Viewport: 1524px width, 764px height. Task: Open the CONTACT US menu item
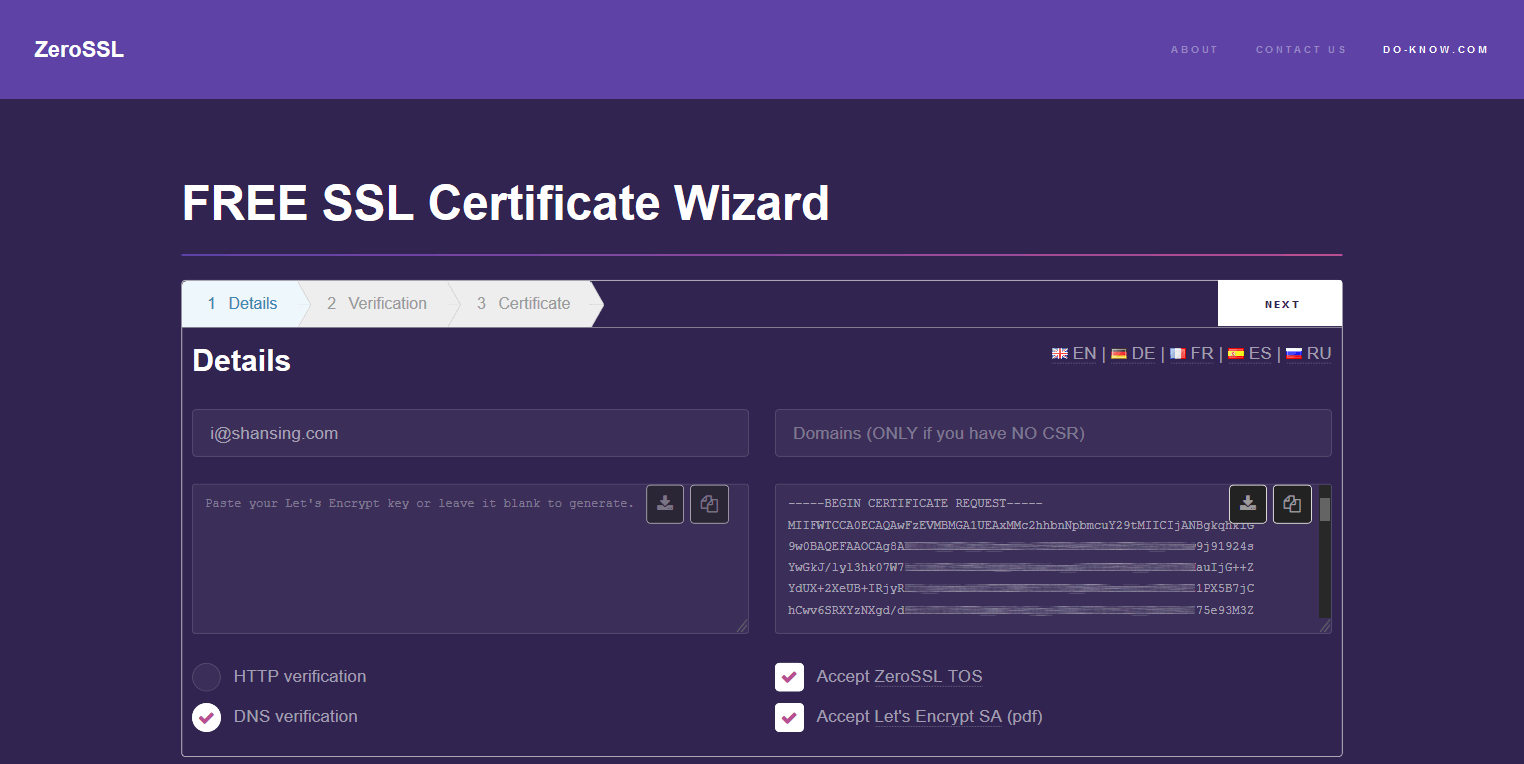point(1301,50)
